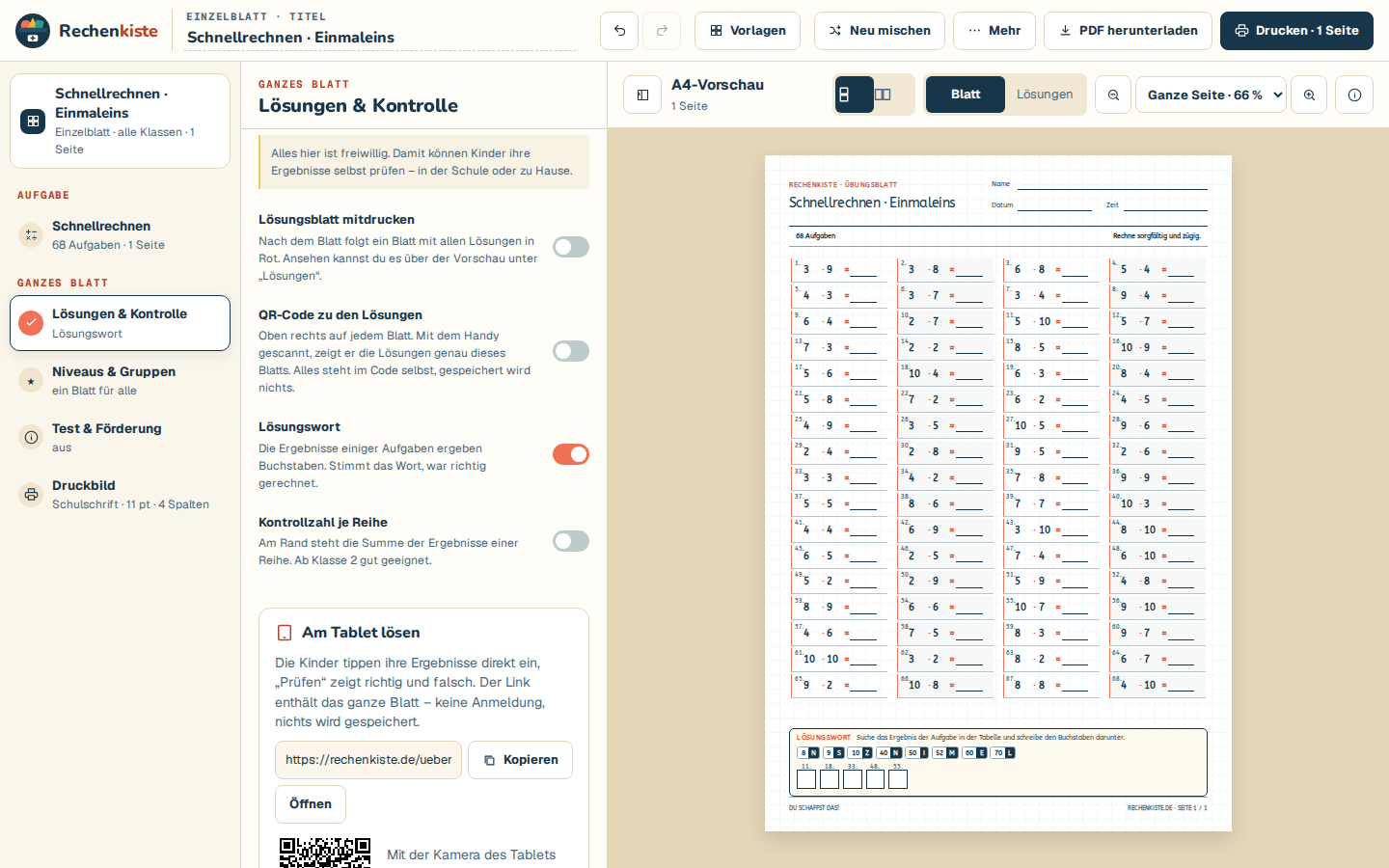Toggle the sidebar panel icon in preview header
Image resolution: width=1389 pixels, height=868 pixels.
(642, 95)
